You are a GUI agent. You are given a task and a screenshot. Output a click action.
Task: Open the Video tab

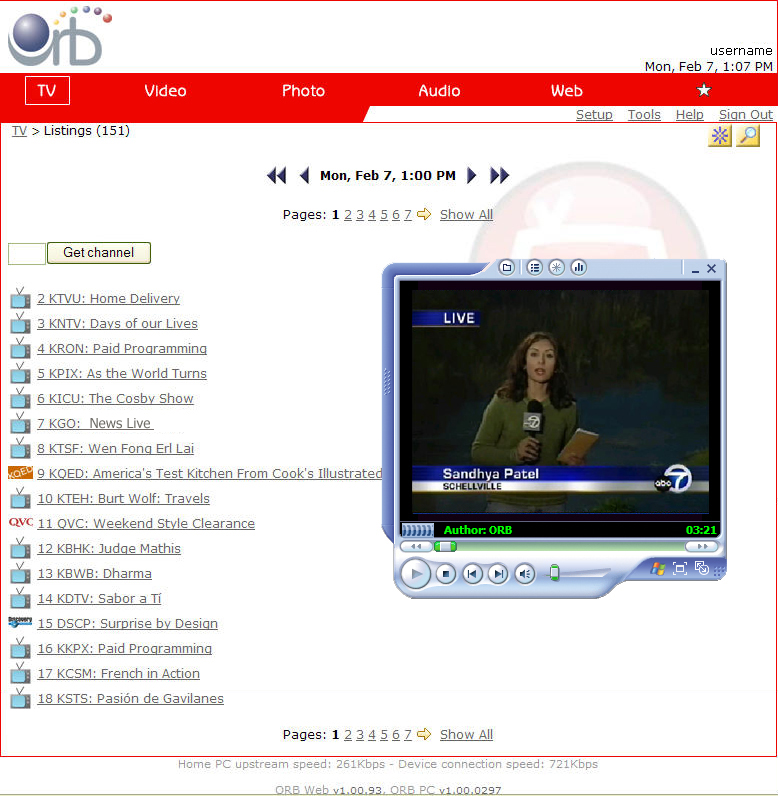(165, 91)
